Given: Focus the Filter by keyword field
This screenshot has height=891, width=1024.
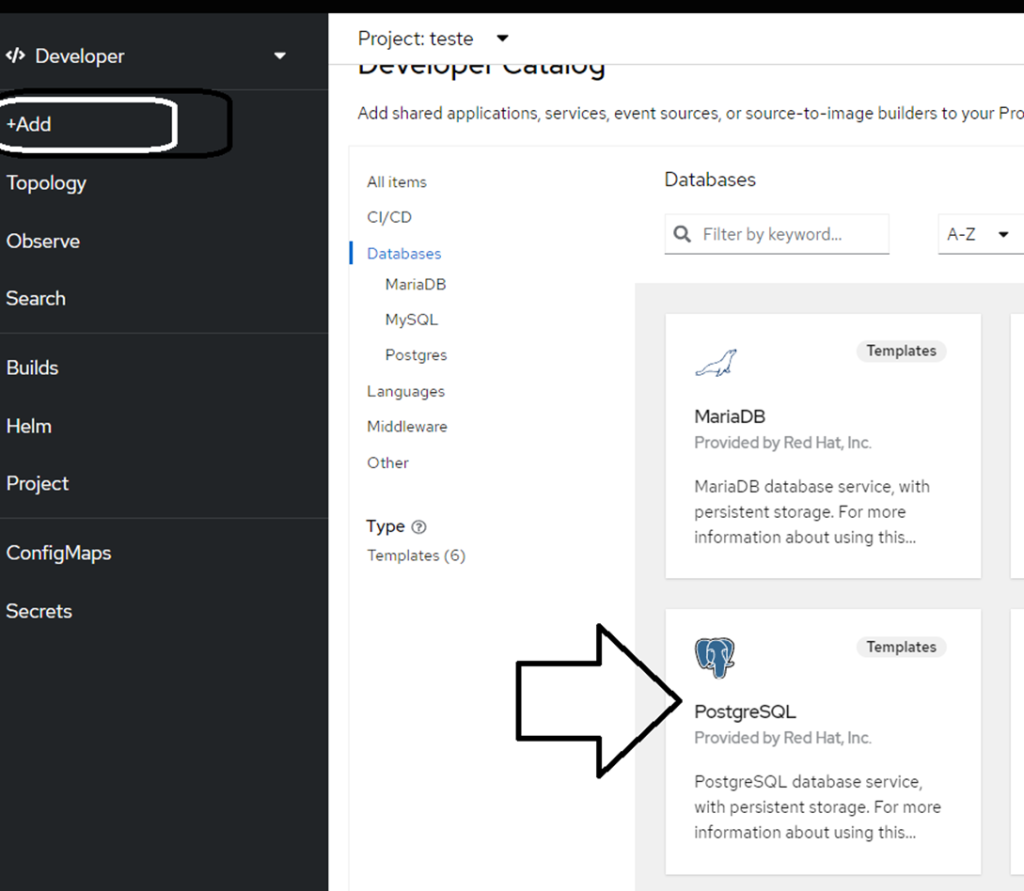Looking at the screenshot, I should pyautogui.click(x=777, y=234).
